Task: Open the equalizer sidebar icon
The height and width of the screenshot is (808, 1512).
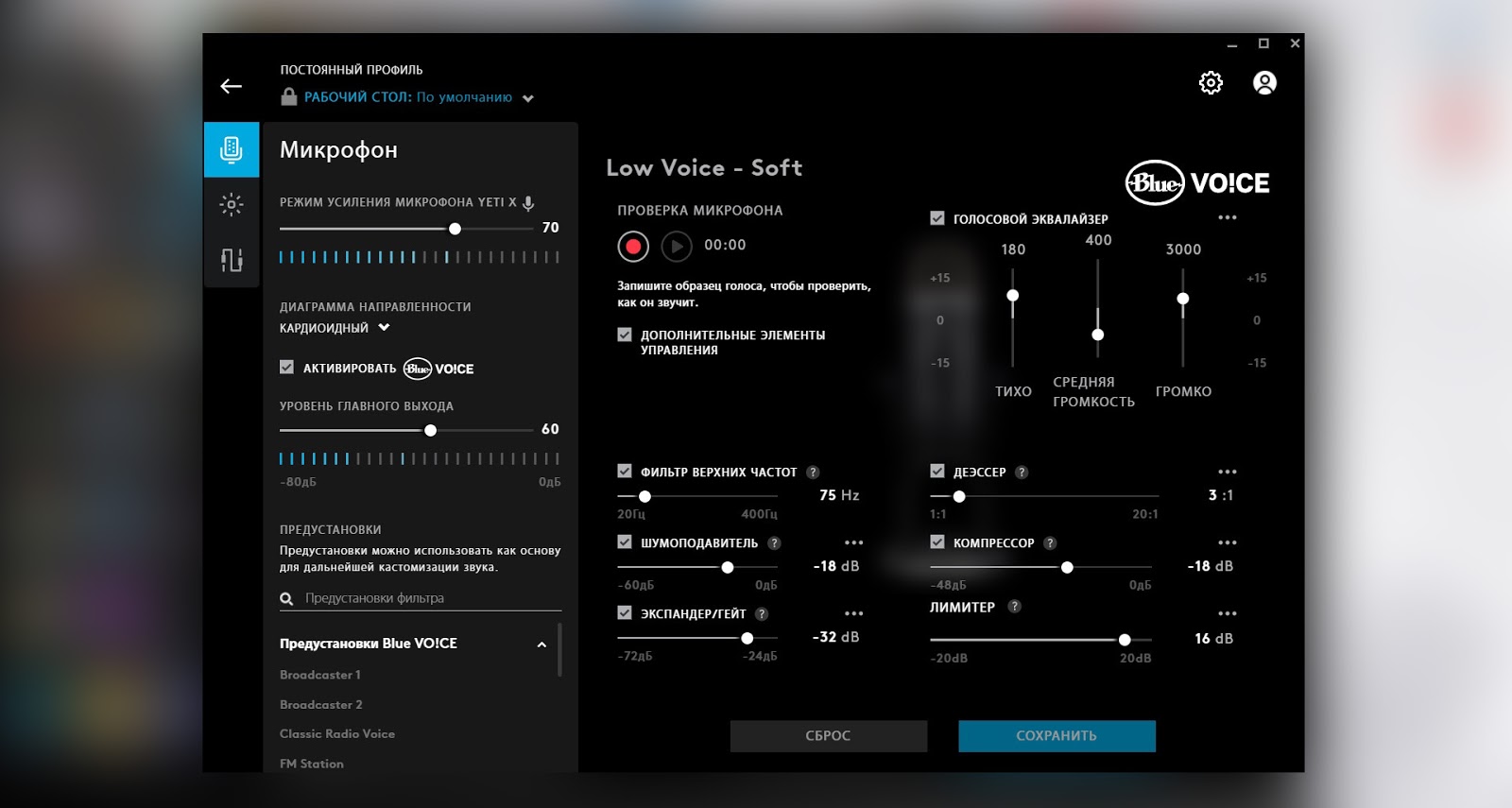Action: pos(232,260)
